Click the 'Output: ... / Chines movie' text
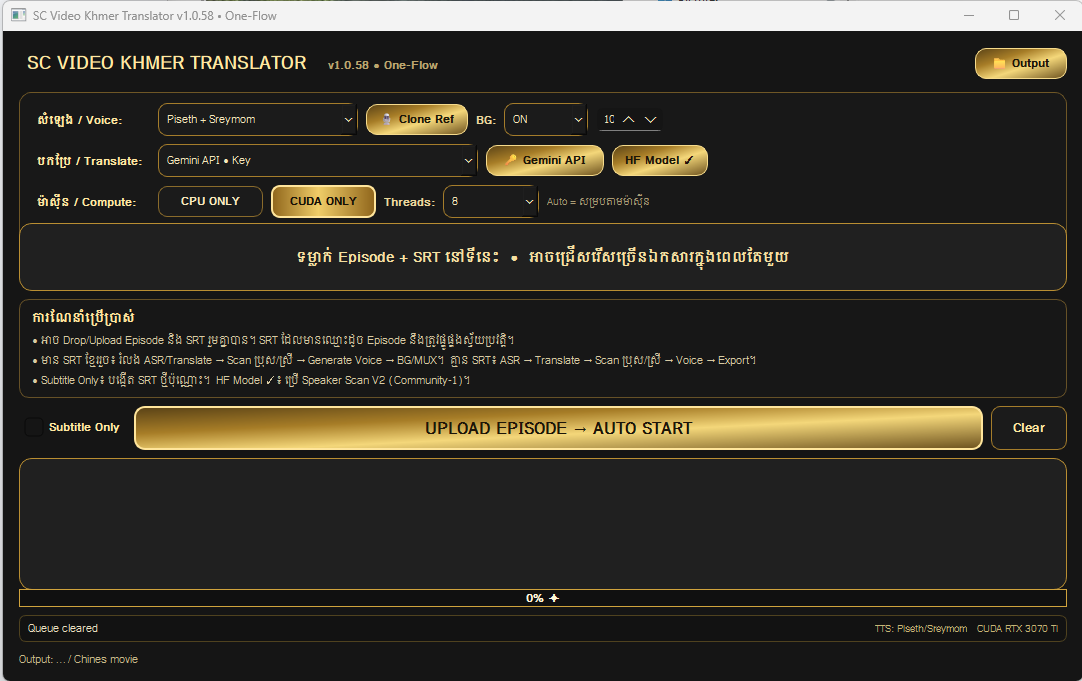 coord(79,659)
